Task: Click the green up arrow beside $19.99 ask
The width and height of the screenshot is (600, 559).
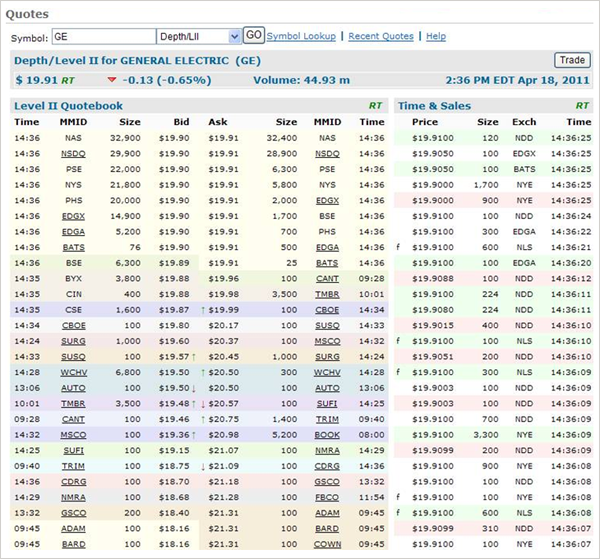Action: coord(203,311)
